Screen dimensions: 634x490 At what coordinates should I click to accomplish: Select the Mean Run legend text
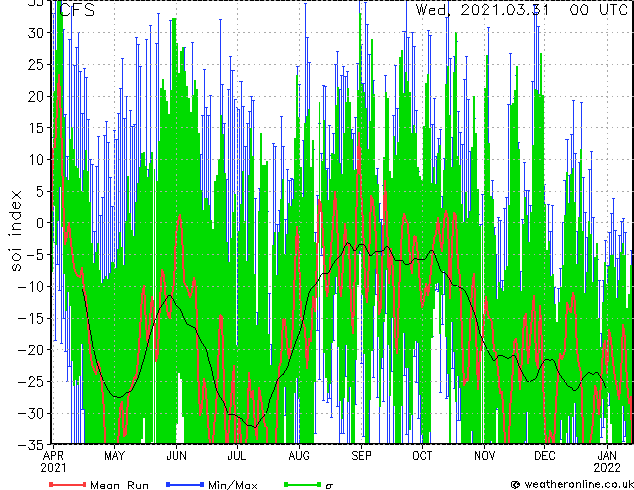pos(119,485)
